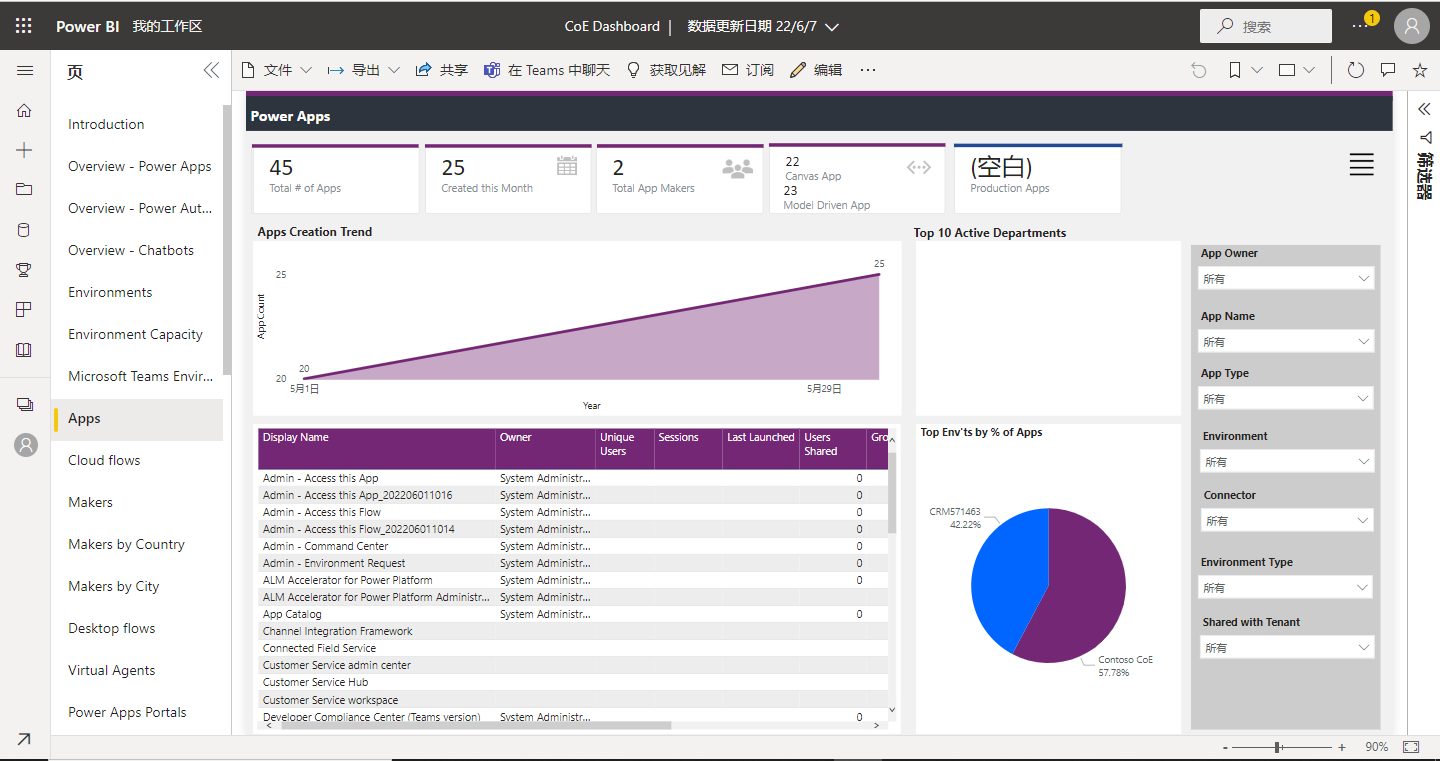Go to Home in left rail

pos(25,110)
